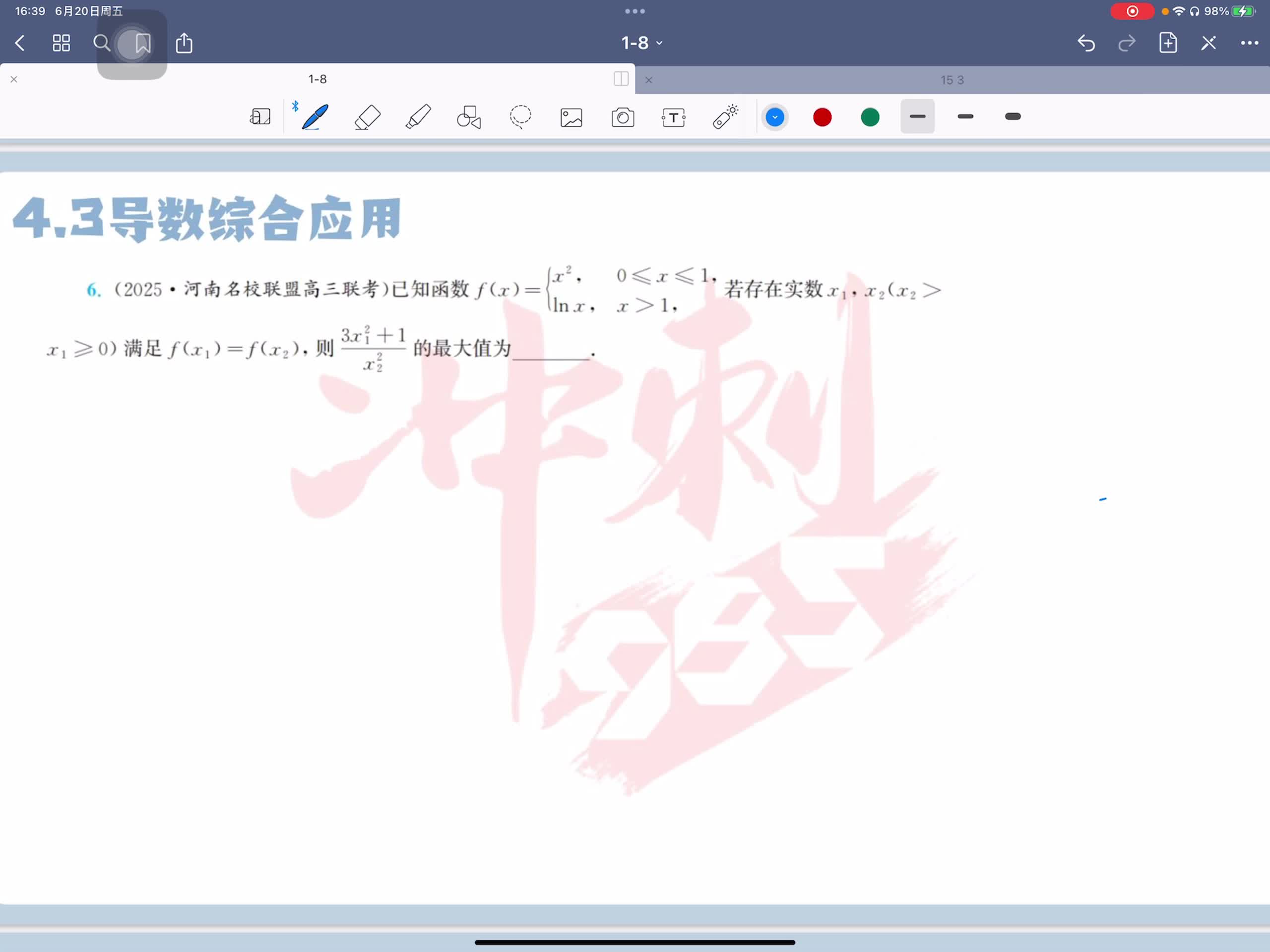
Task: Open the share export button
Action: (184, 43)
